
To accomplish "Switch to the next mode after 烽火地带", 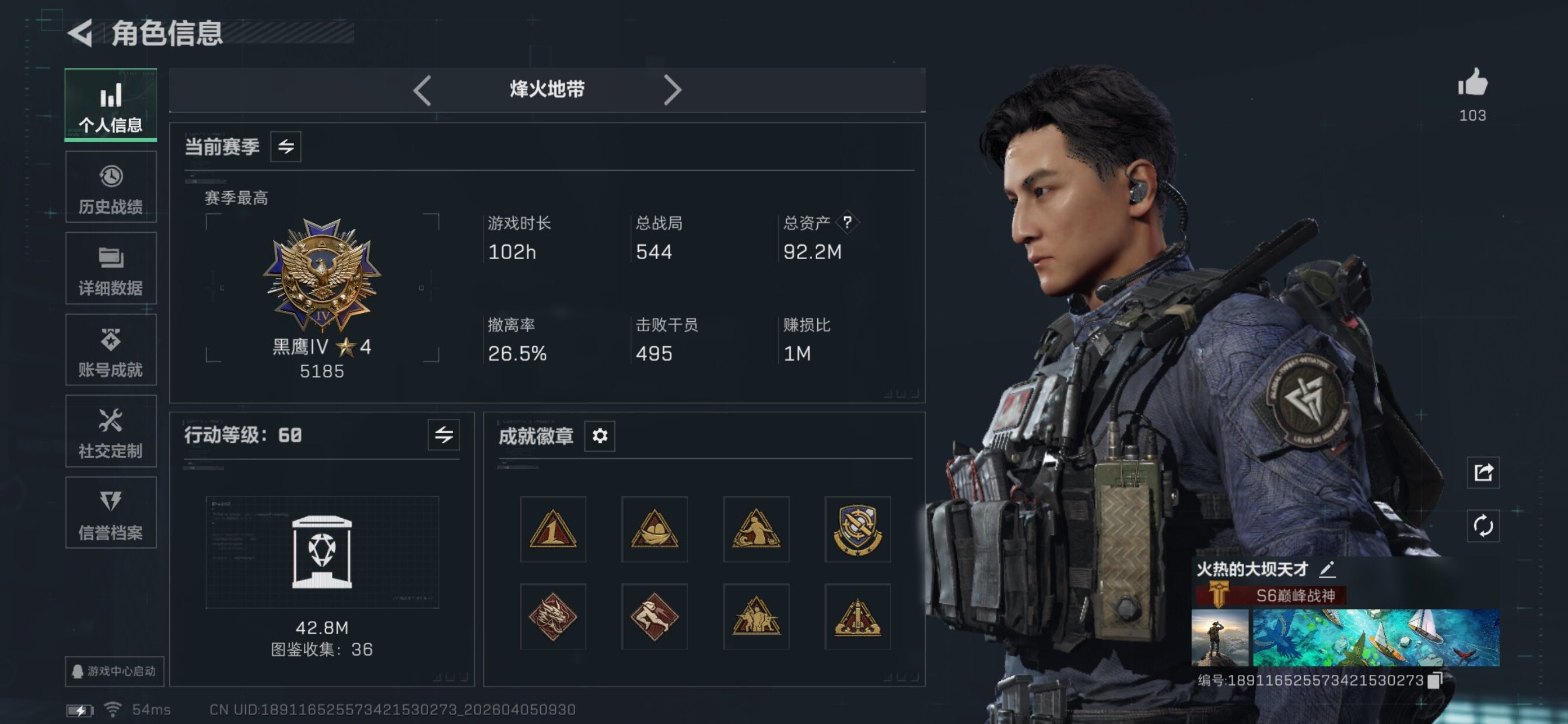I will [x=671, y=91].
